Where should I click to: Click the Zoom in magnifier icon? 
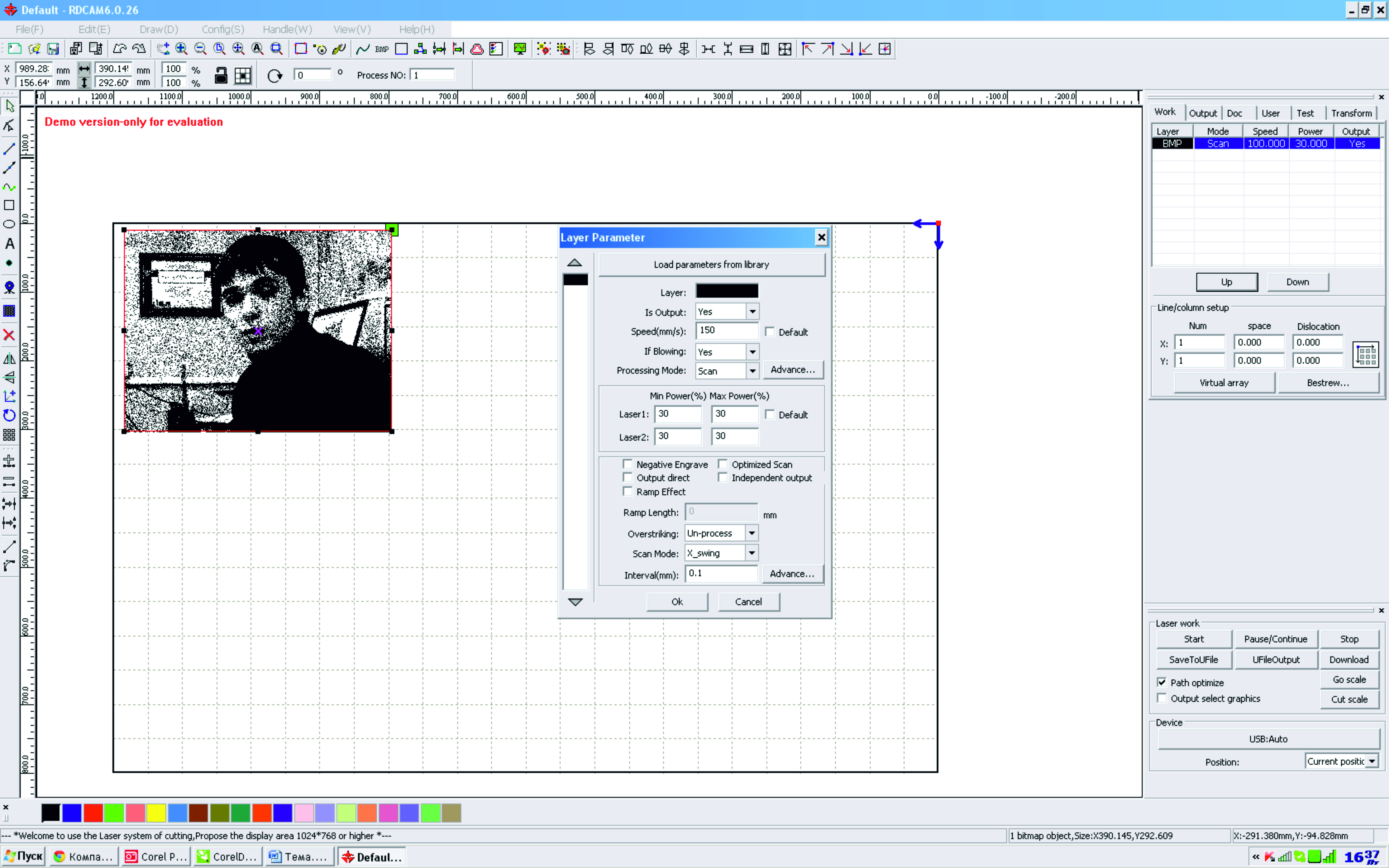pyautogui.click(x=181, y=49)
